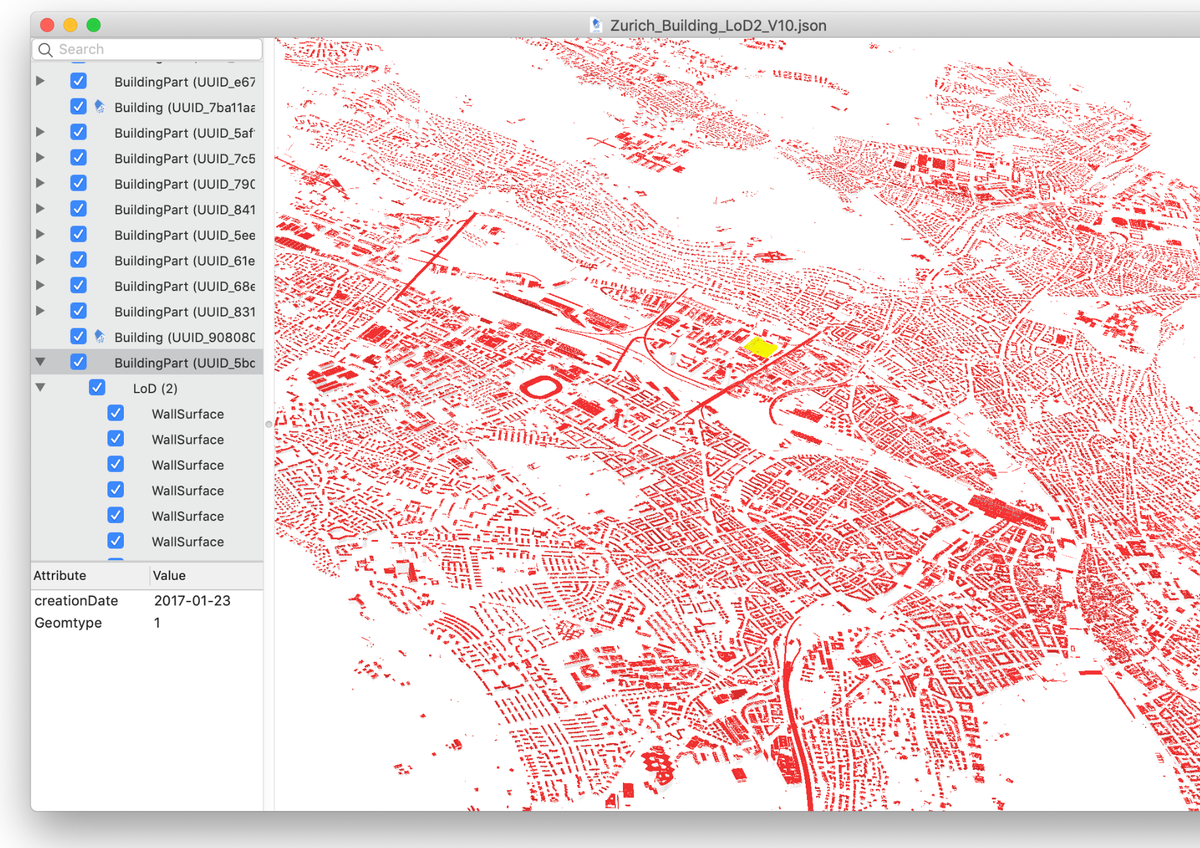Toggle the LoD (2) checkbox
The height and width of the screenshot is (848, 1200).
click(97, 388)
